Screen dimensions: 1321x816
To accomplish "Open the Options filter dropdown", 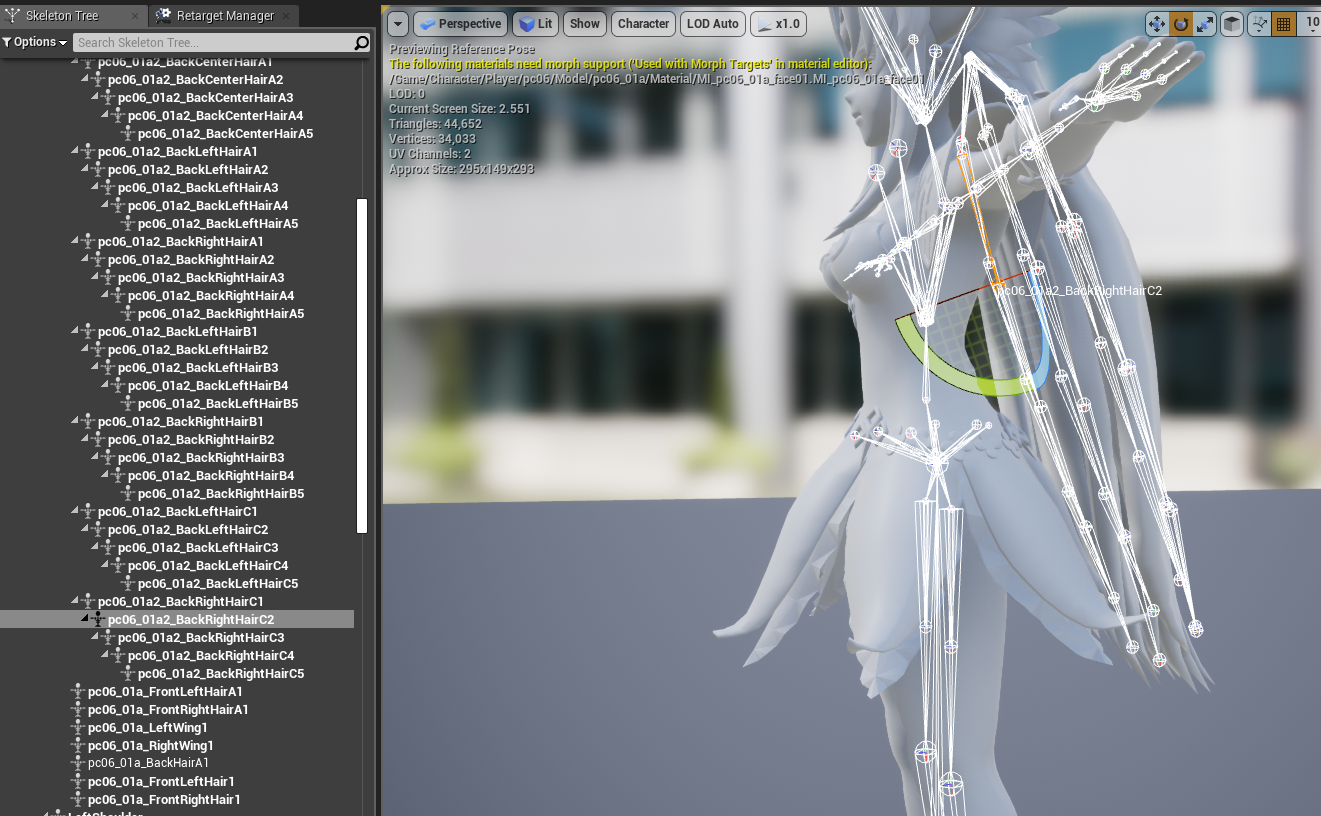I will coord(35,42).
